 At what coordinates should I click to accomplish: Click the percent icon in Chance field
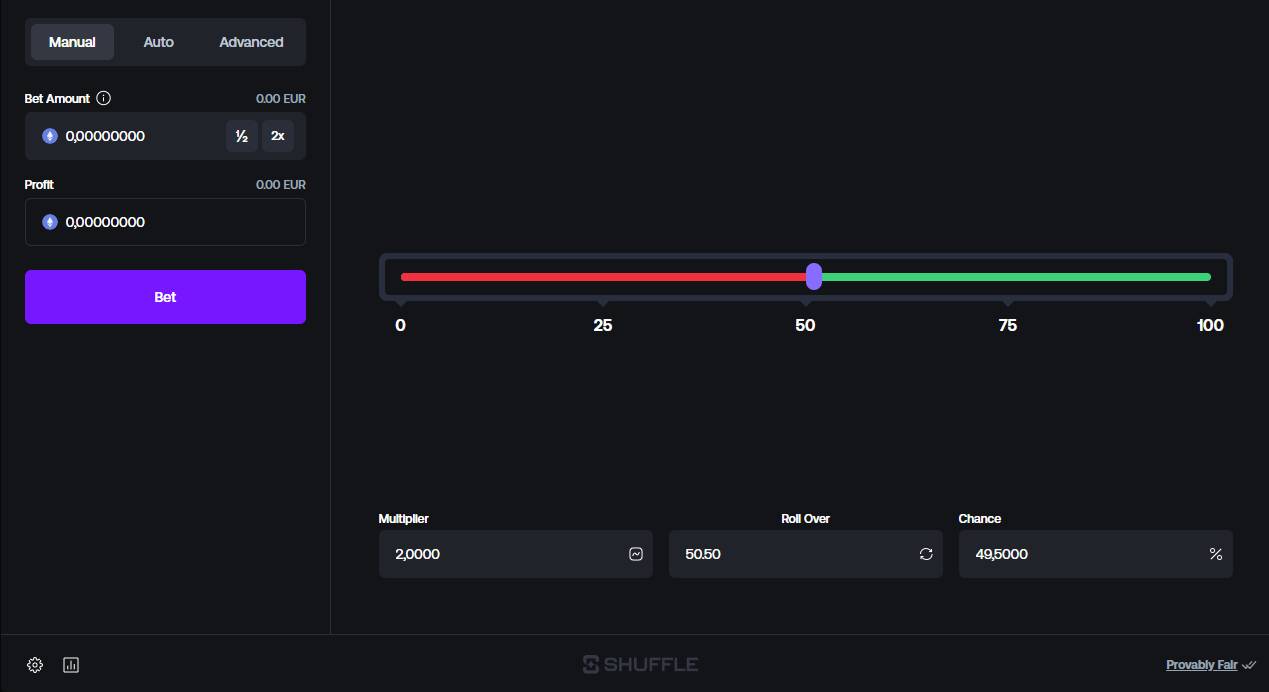(x=1216, y=554)
